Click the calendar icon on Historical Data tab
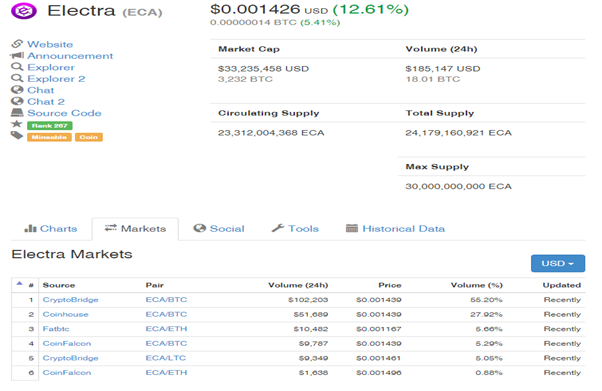Image resolution: width=602 pixels, height=391 pixels. [x=352, y=228]
